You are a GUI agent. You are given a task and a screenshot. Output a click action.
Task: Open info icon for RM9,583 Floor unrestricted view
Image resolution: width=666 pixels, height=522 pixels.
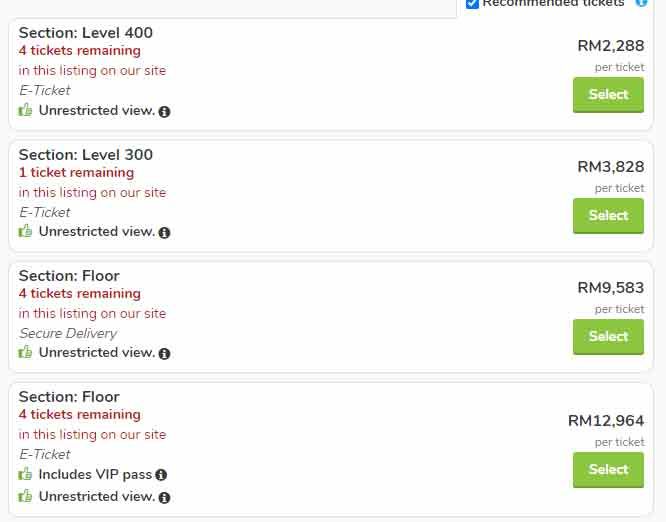coord(165,354)
